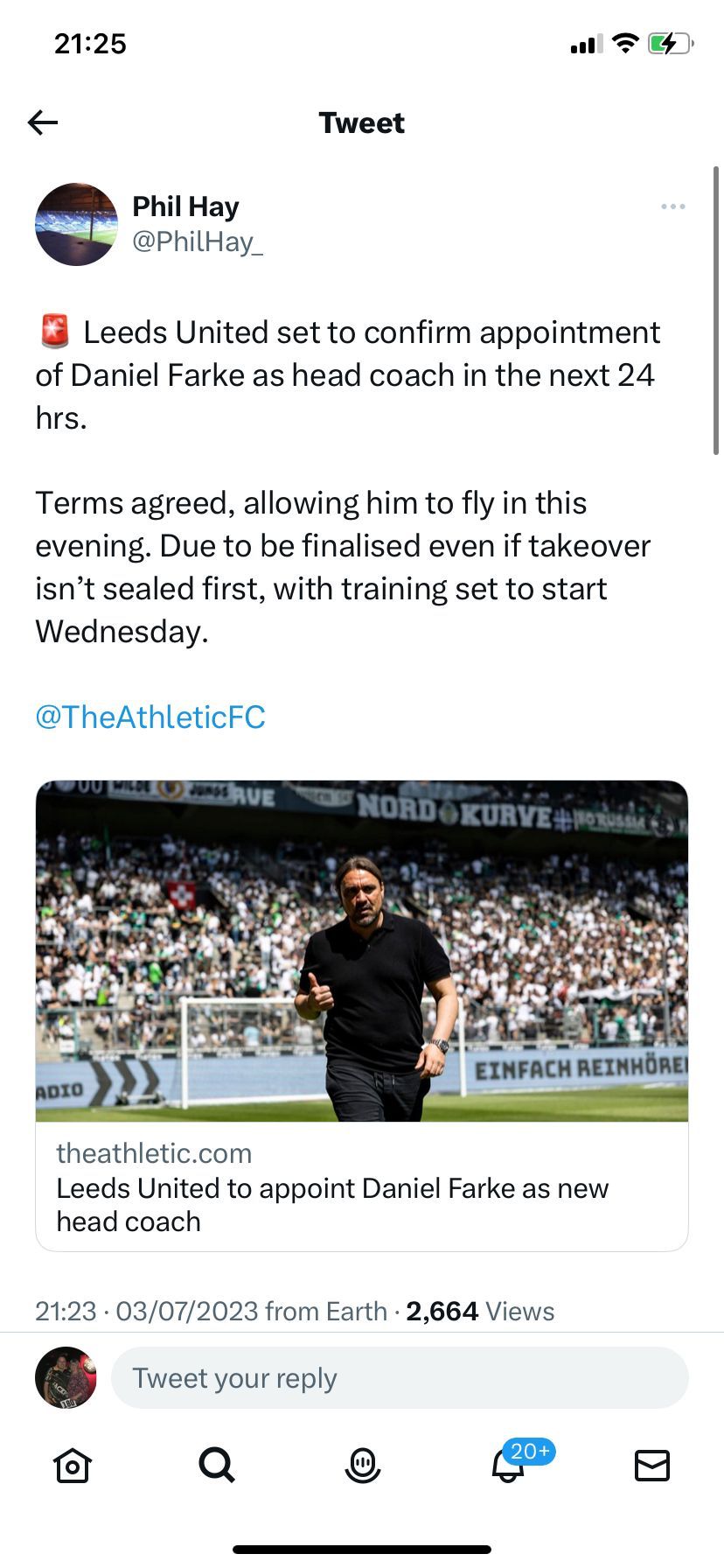This screenshot has height=1568, width=724.
Task: Go to the Home tab
Action: point(73,1466)
